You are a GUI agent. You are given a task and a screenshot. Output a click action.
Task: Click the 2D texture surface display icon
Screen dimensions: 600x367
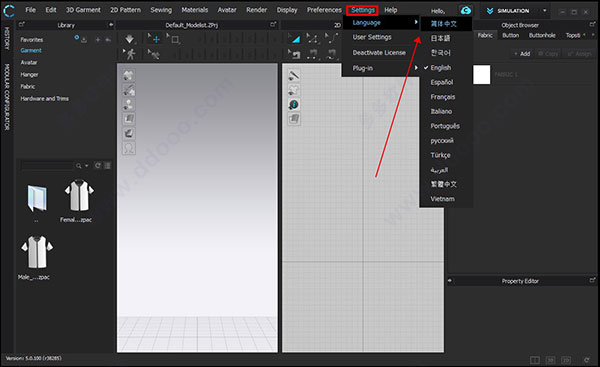294,119
